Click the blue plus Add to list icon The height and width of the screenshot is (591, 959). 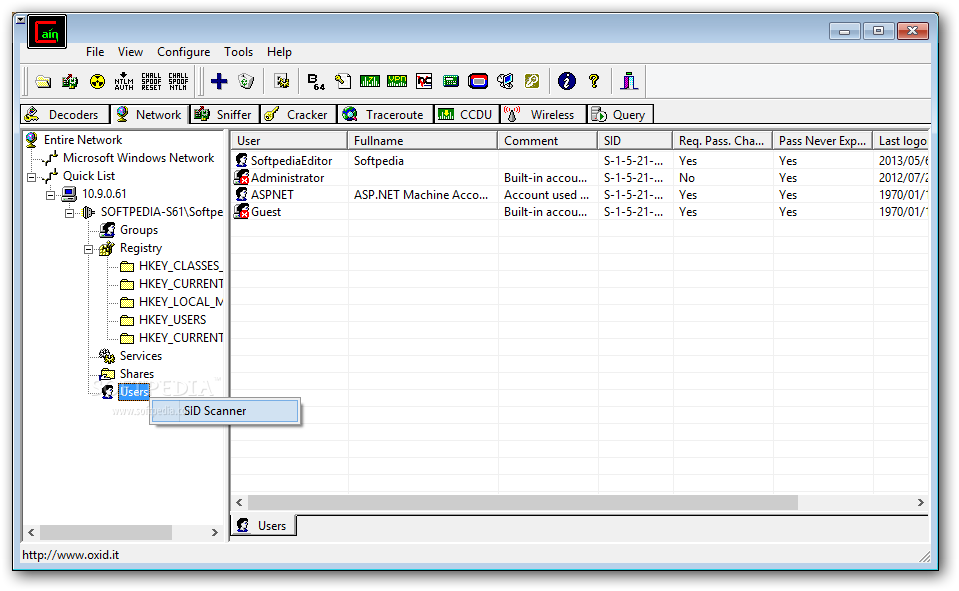pos(219,81)
